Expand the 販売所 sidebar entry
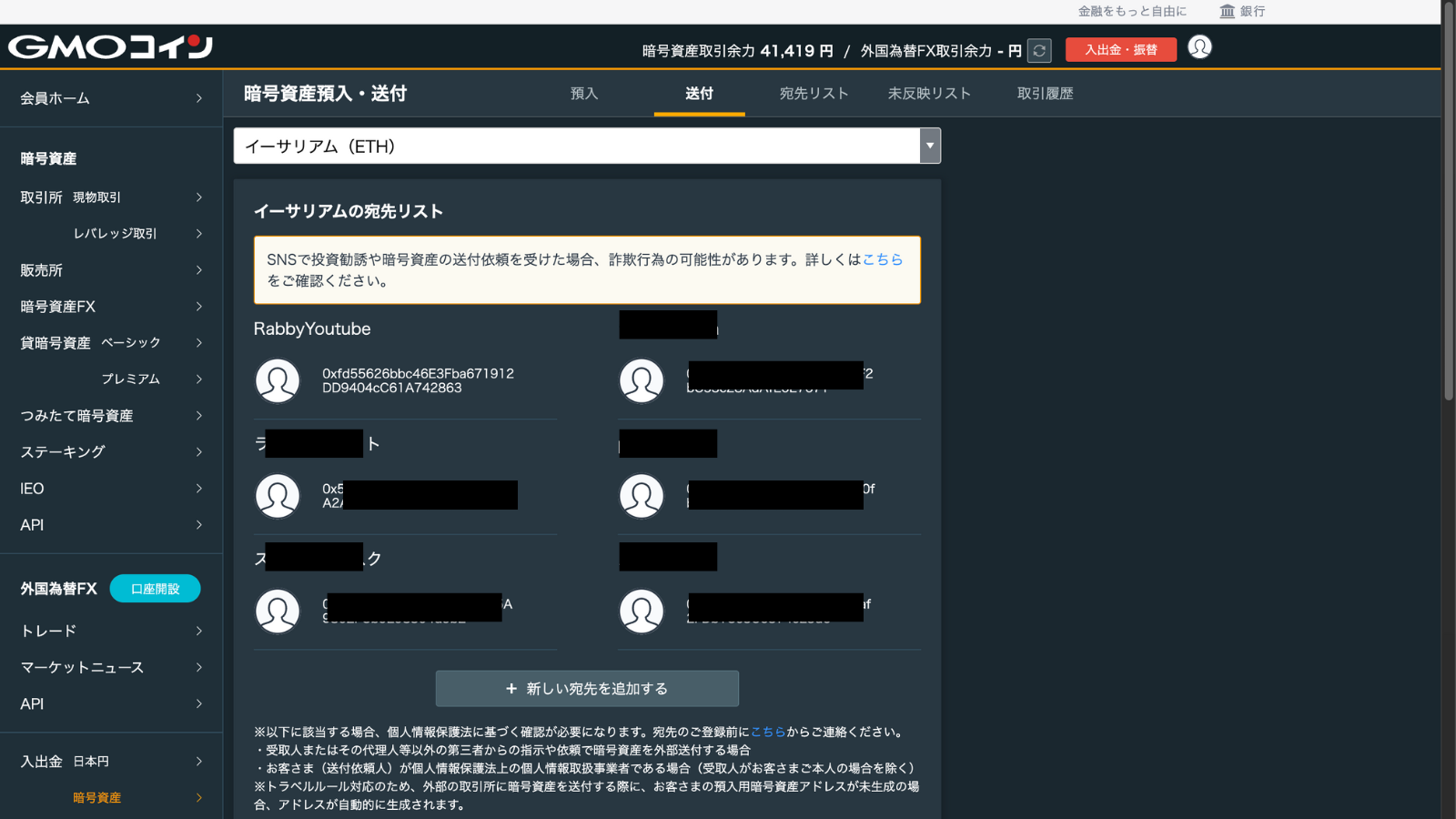 (111, 270)
